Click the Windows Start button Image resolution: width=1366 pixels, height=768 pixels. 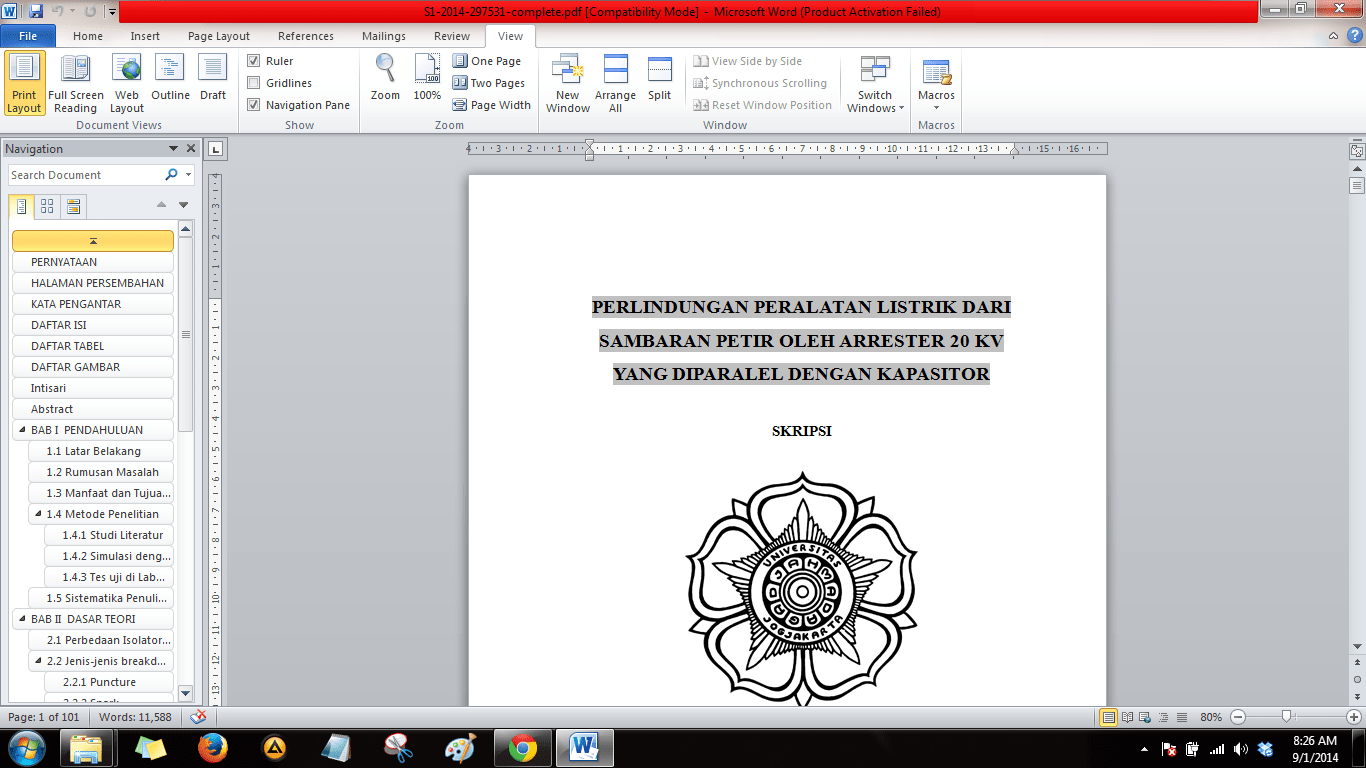tap(26, 748)
